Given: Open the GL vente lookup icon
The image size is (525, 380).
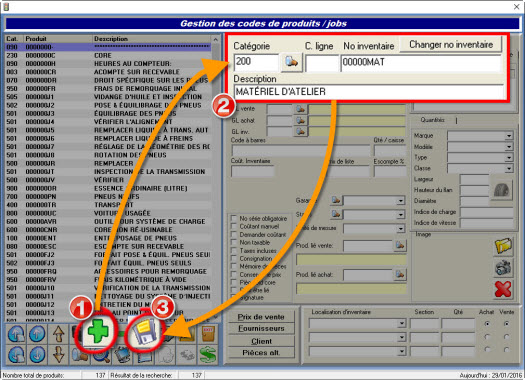Looking at the screenshot, I should (x=301, y=109).
